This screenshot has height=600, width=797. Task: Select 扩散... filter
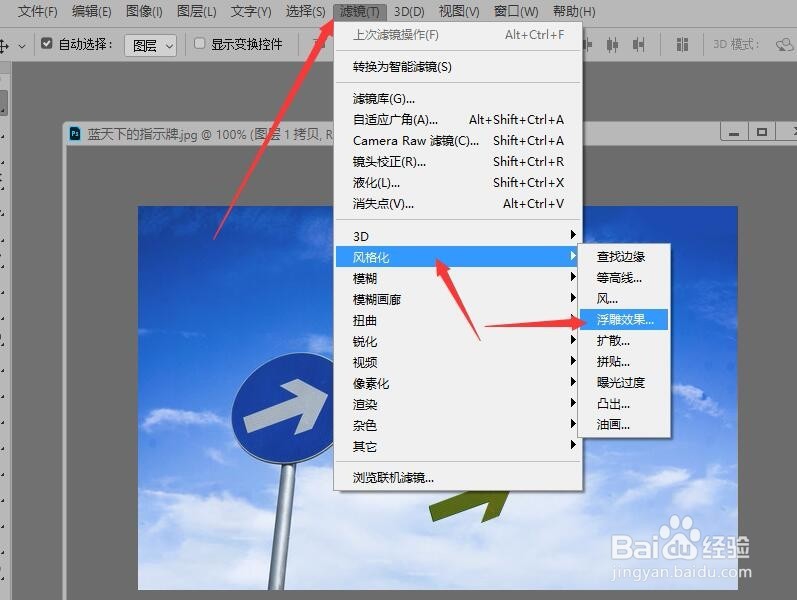click(x=624, y=341)
